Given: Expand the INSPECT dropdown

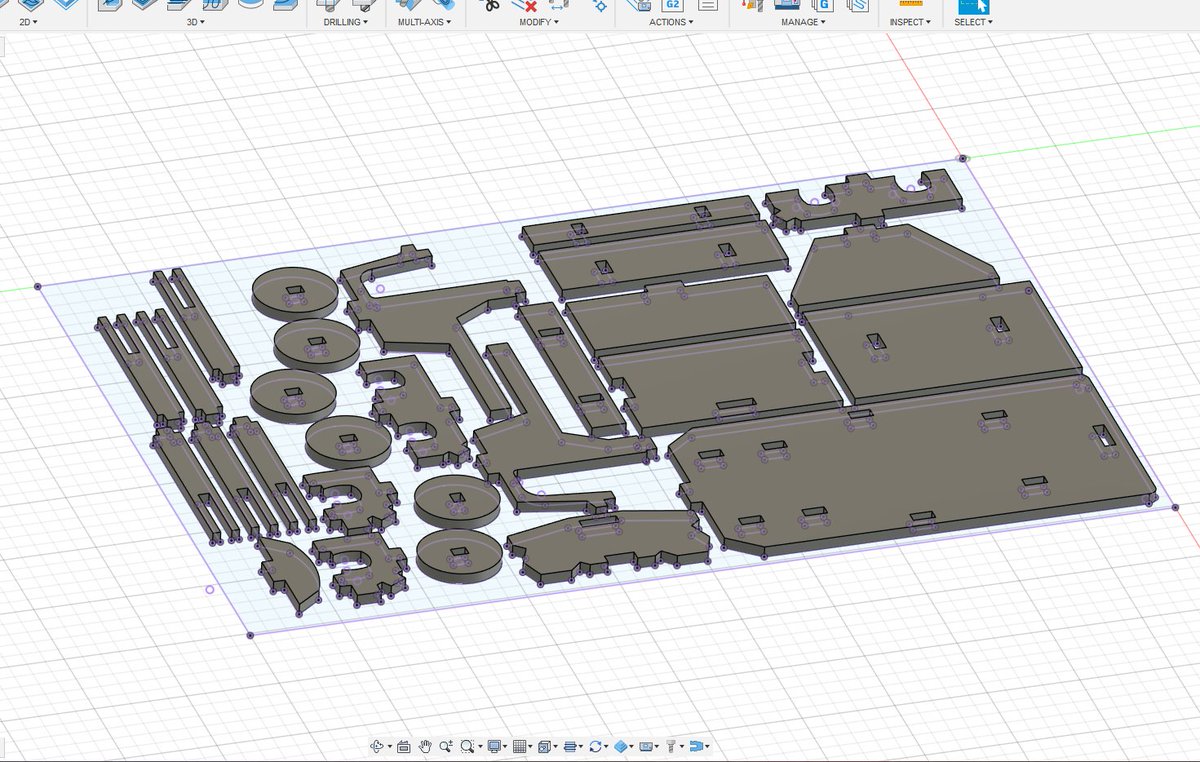Looking at the screenshot, I should (x=910, y=22).
